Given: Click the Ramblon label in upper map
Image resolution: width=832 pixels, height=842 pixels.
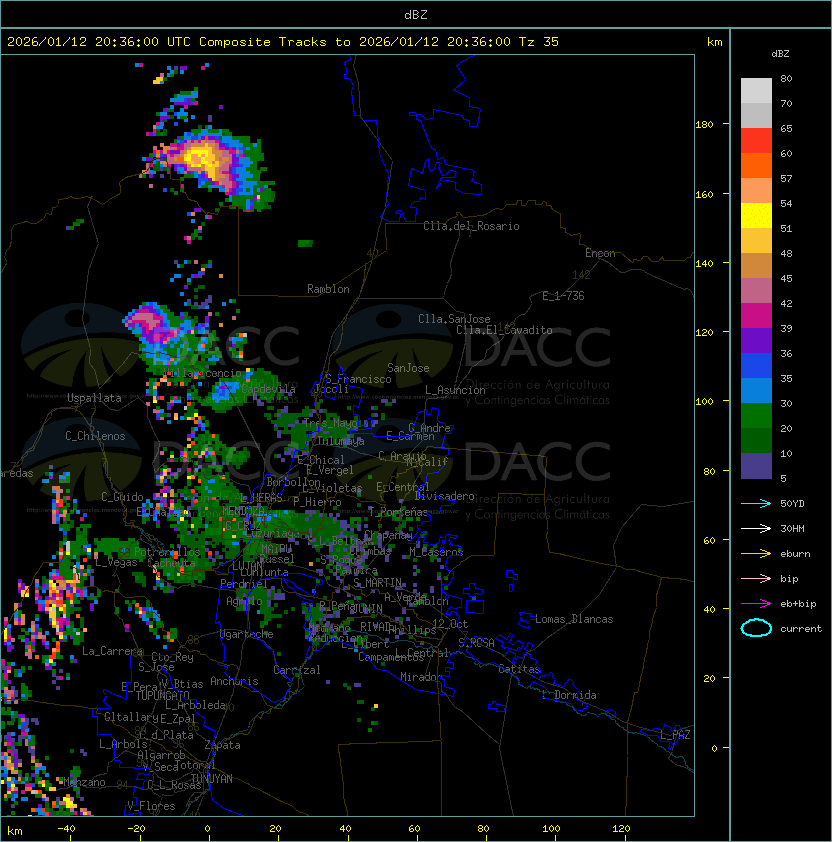Looking at the screenshot, I should [x=328, y=289].
